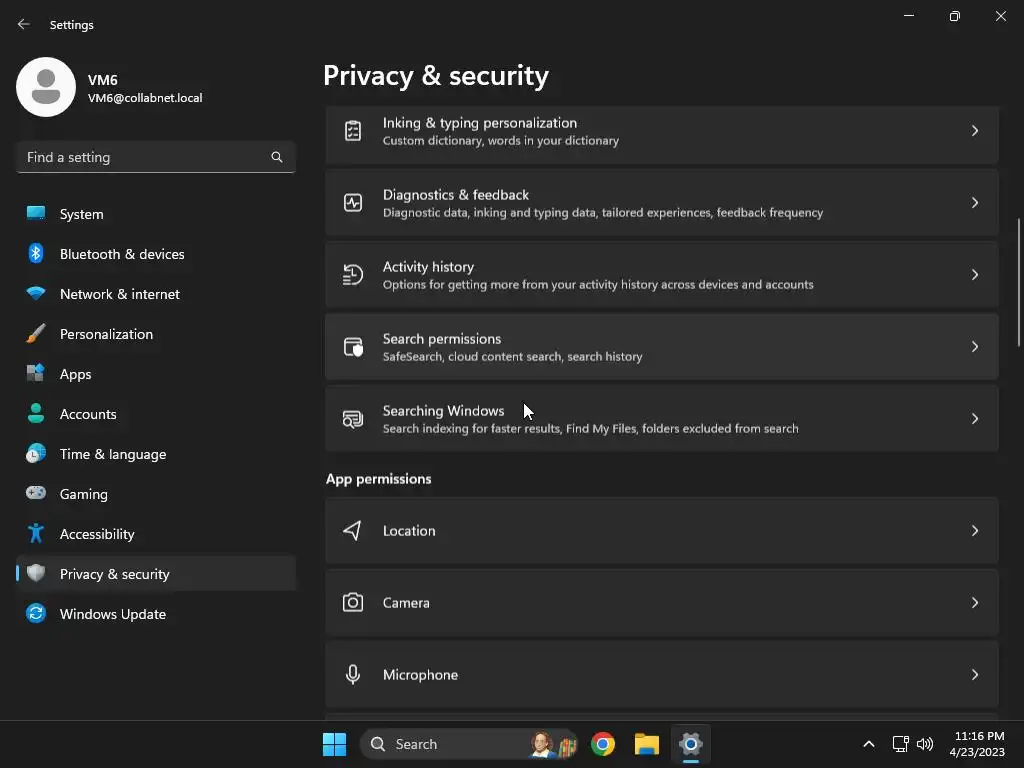Open Google Chrome from the taskbar
1024x768 pixels.
[603, 744]
